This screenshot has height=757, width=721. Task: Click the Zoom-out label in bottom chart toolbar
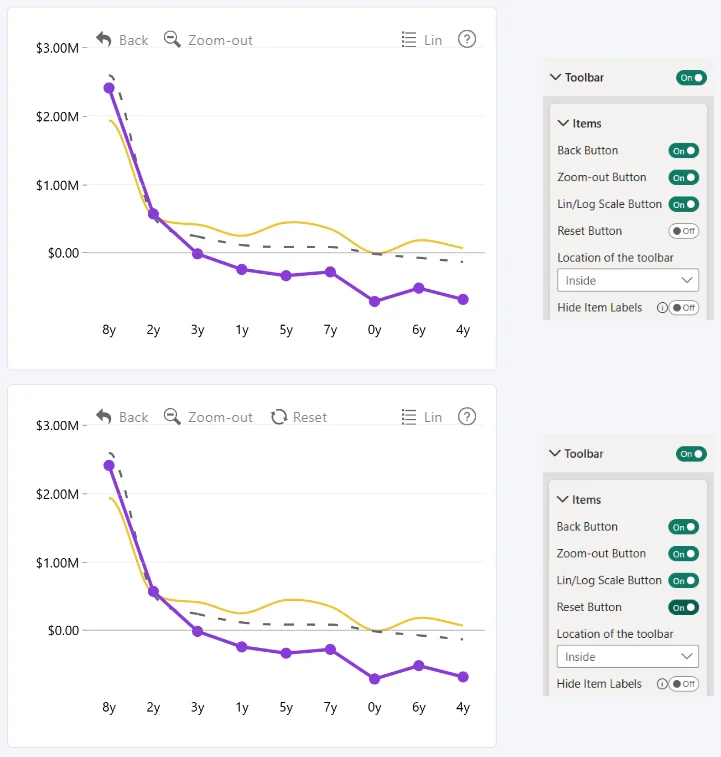coord(220,417)
